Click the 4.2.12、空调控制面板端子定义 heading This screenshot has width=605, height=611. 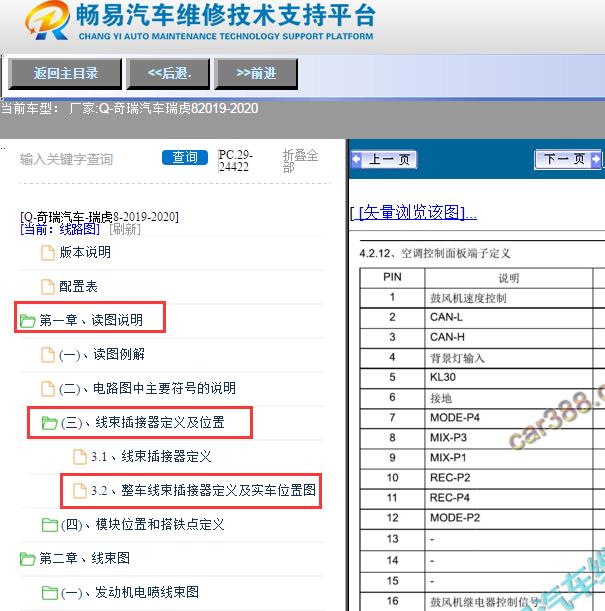(x=435, y=254)
